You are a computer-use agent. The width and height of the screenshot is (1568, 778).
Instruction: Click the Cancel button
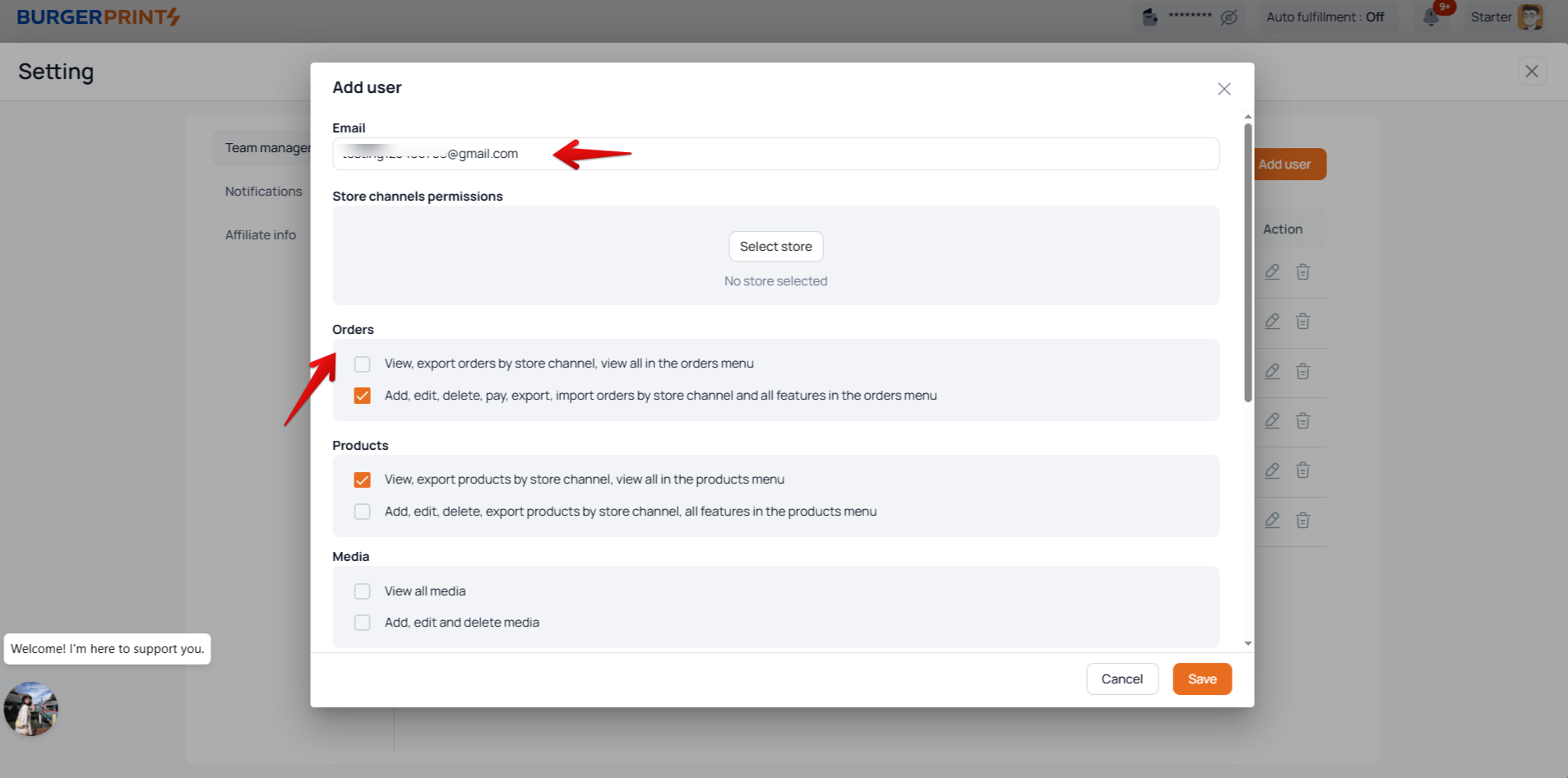pos(1122,679)
